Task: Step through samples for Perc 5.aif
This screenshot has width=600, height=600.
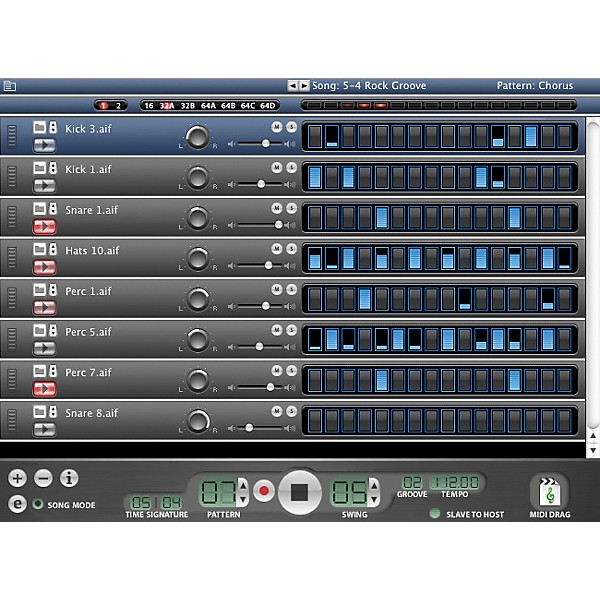Action: pyautogui.click(x=53, y=330)
